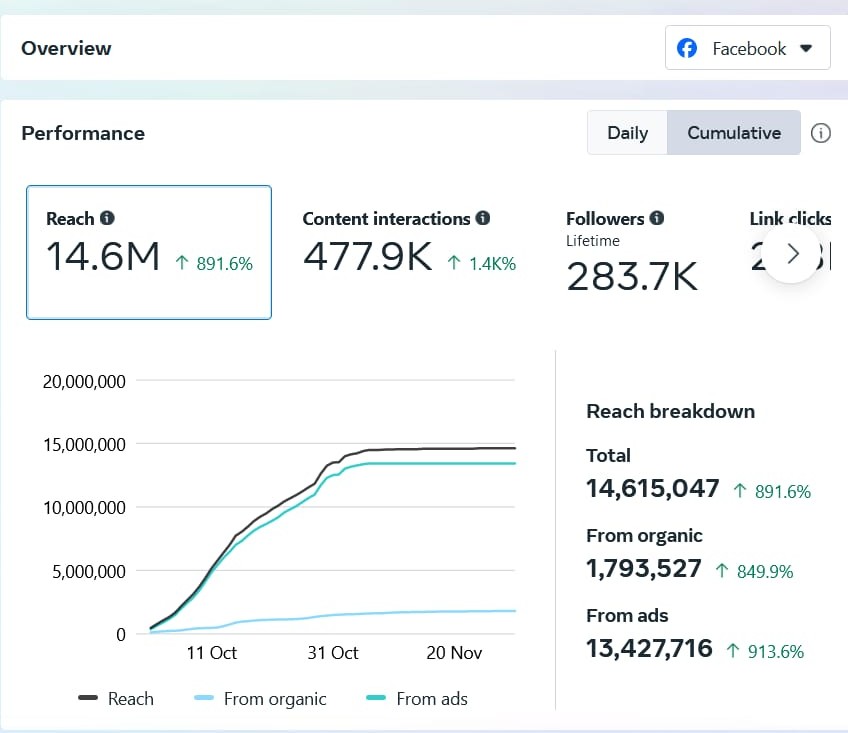Expand platform list via dropdown caret
848x733 pixels.
(x=807, y=48)
